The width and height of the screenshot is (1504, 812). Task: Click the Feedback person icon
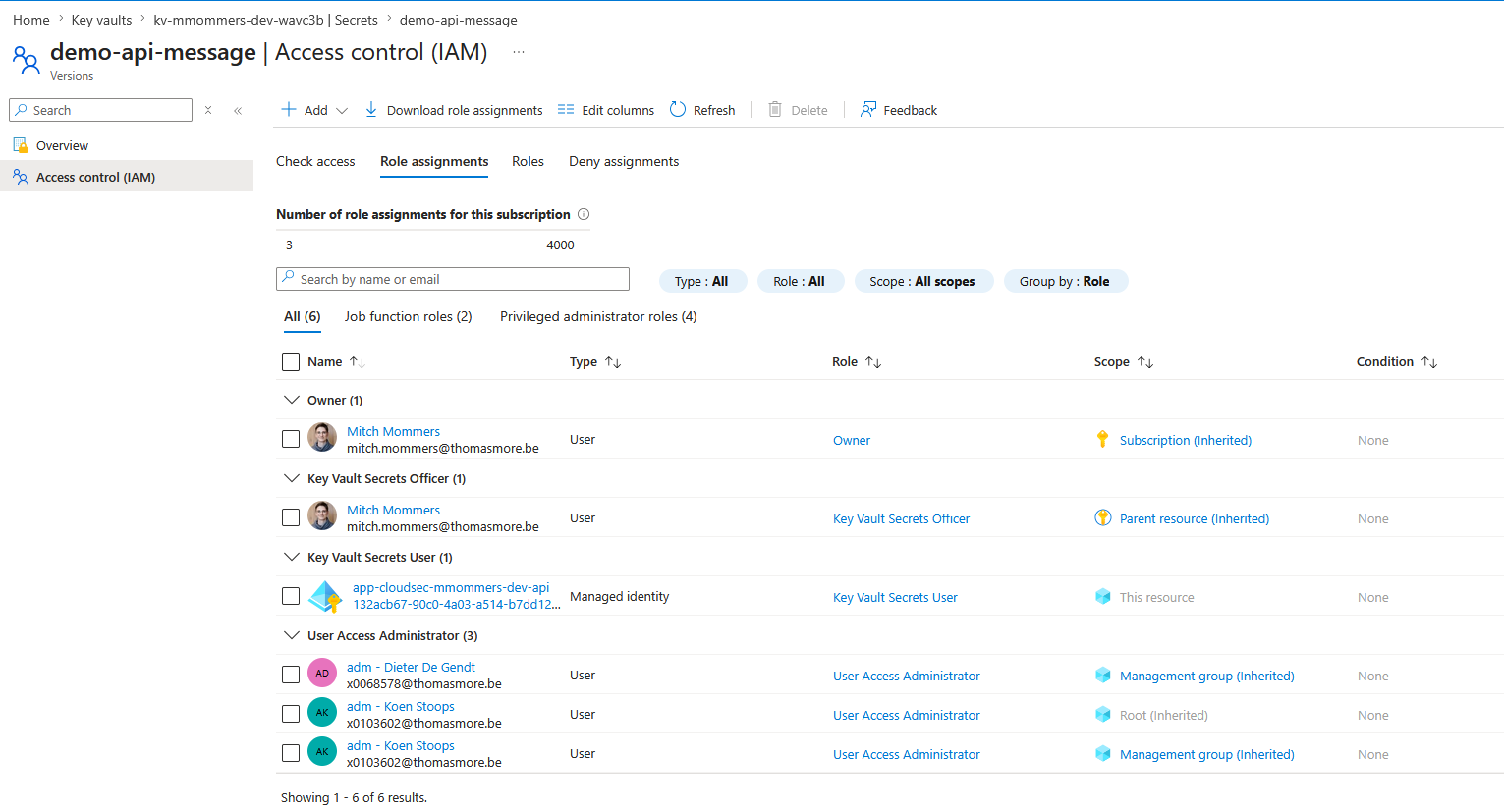click(868, 109)
